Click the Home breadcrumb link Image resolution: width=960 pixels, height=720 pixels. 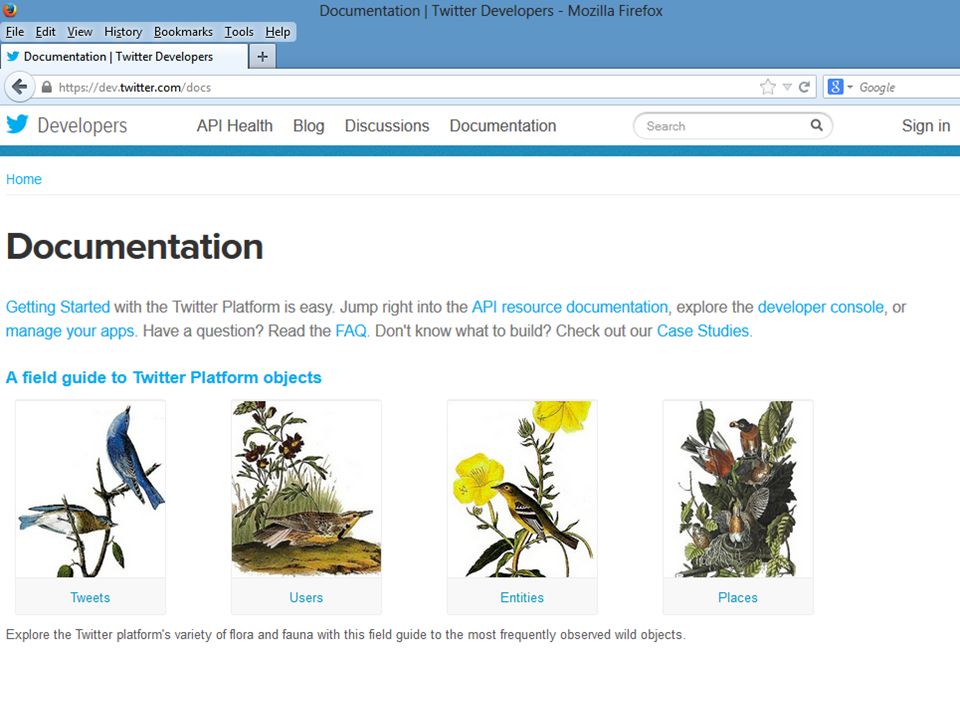click(24, 179)
